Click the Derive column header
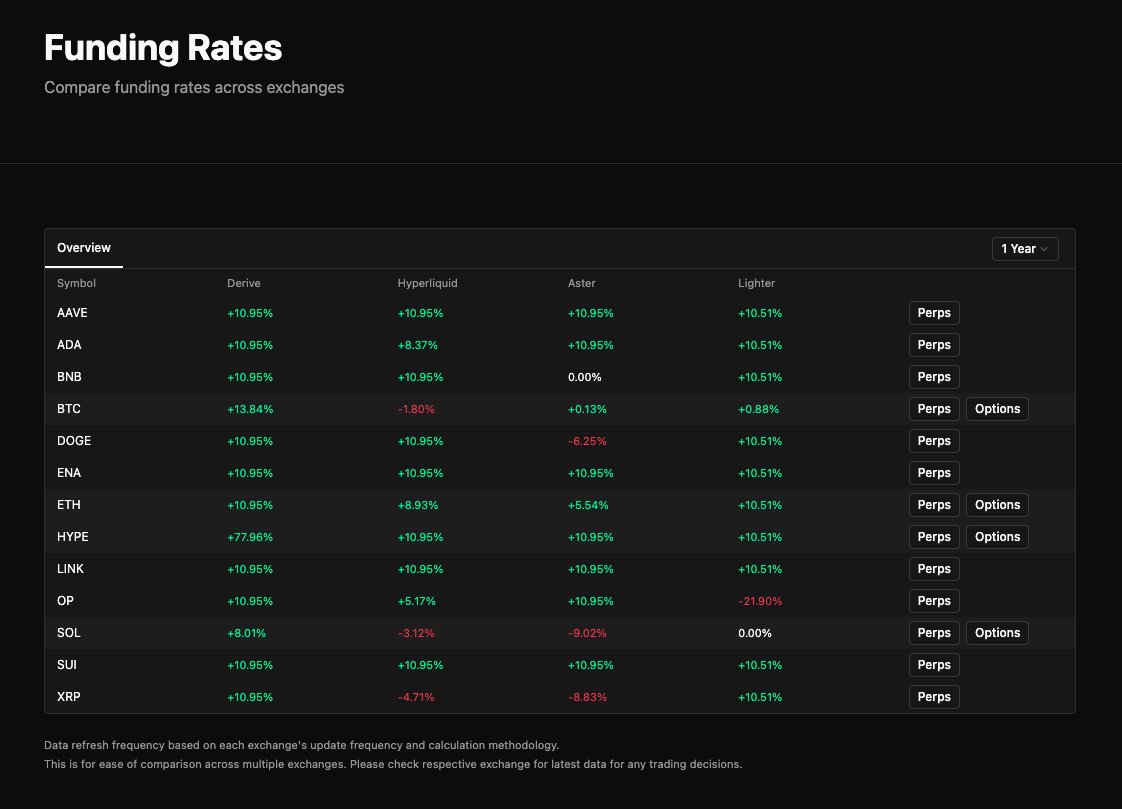The image size is (1122, 809). pos(243,283)
